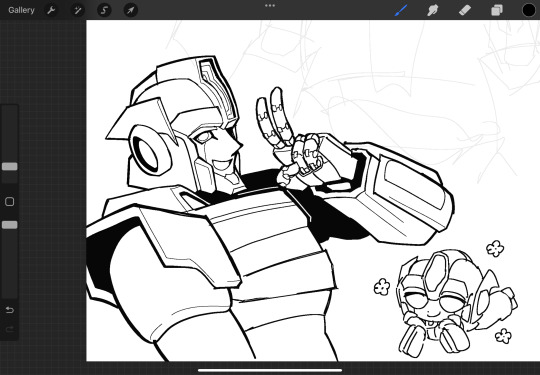Select the Smudge finger tool
Screen dimensions: 540x375
432,10
